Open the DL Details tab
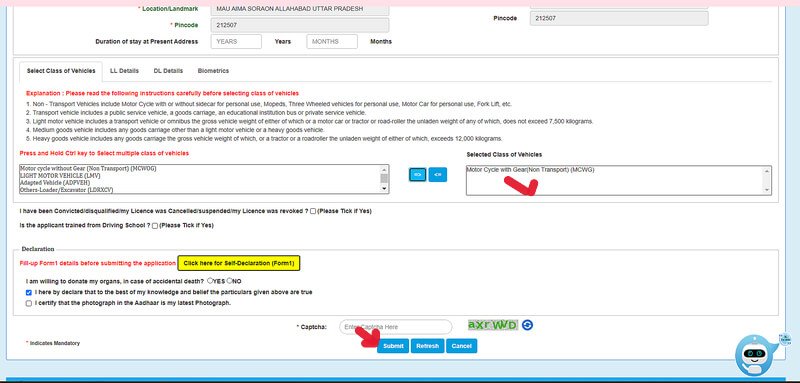 tap(168, 71)
